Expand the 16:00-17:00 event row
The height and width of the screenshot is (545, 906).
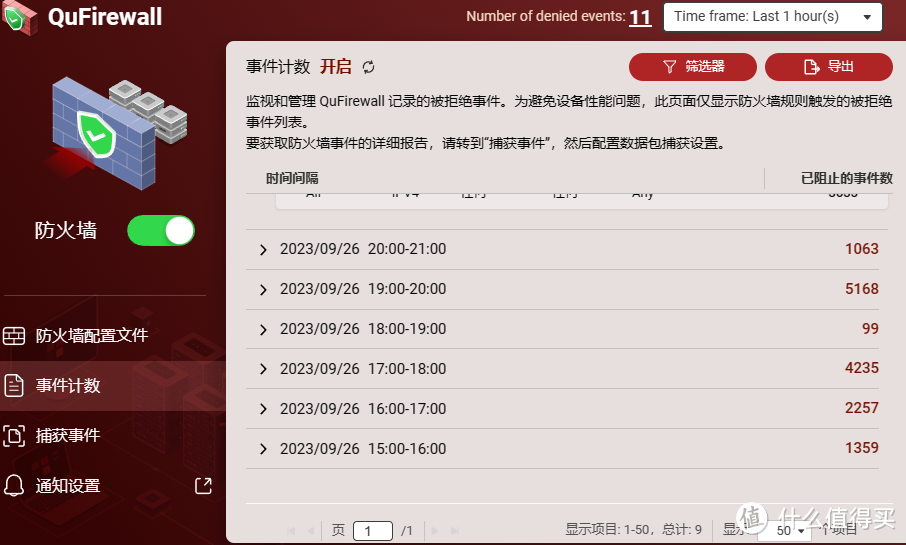pyautogui.click(x=263, y=409)
